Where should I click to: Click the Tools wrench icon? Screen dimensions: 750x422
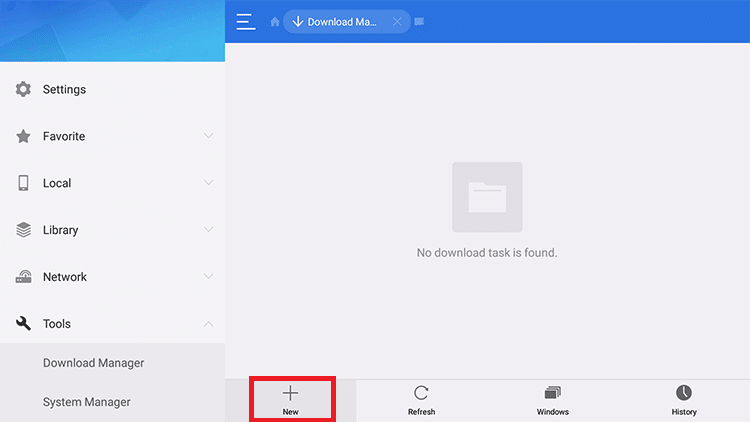coord(23,323)
